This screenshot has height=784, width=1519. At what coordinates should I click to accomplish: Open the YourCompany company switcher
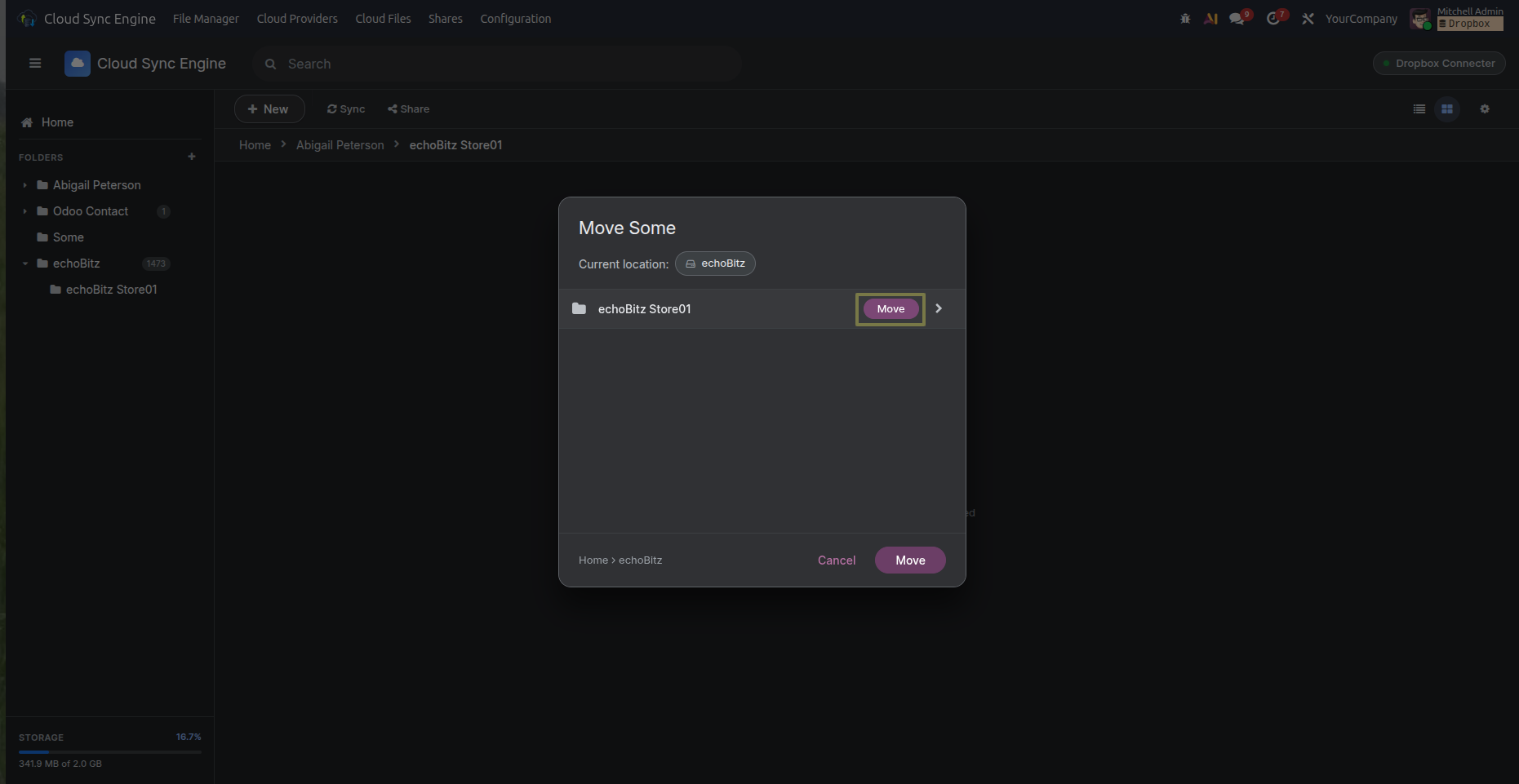click(1361, 19)
